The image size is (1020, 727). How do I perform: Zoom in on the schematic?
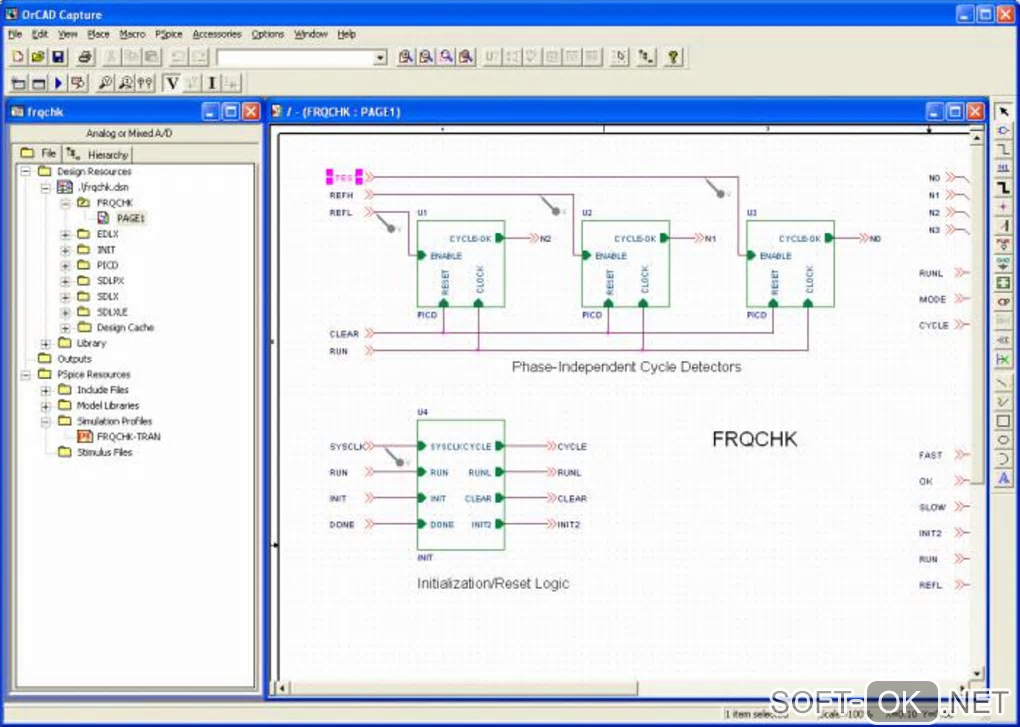pyautogui.click(x=406, y=57)
